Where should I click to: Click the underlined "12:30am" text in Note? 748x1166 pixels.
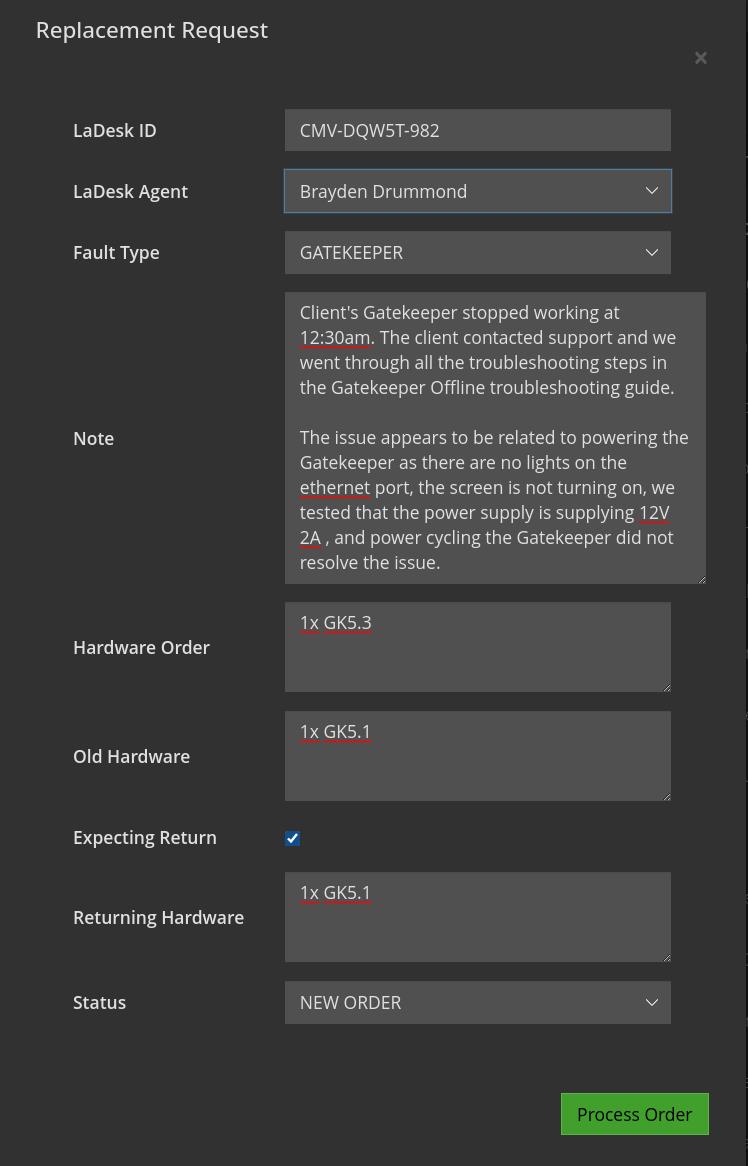(x=334, y=337)
